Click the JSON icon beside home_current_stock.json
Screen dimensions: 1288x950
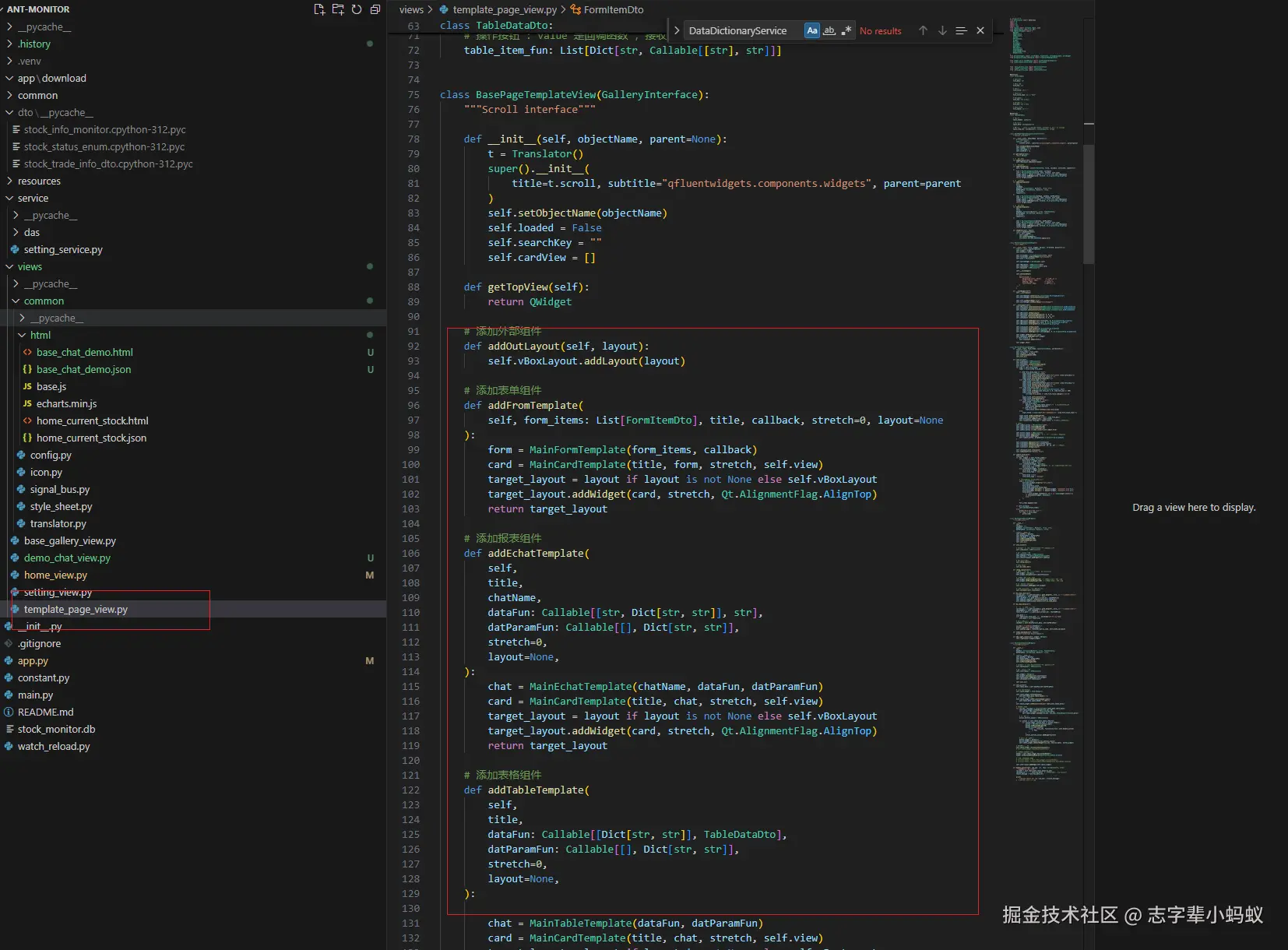[27, 438]
